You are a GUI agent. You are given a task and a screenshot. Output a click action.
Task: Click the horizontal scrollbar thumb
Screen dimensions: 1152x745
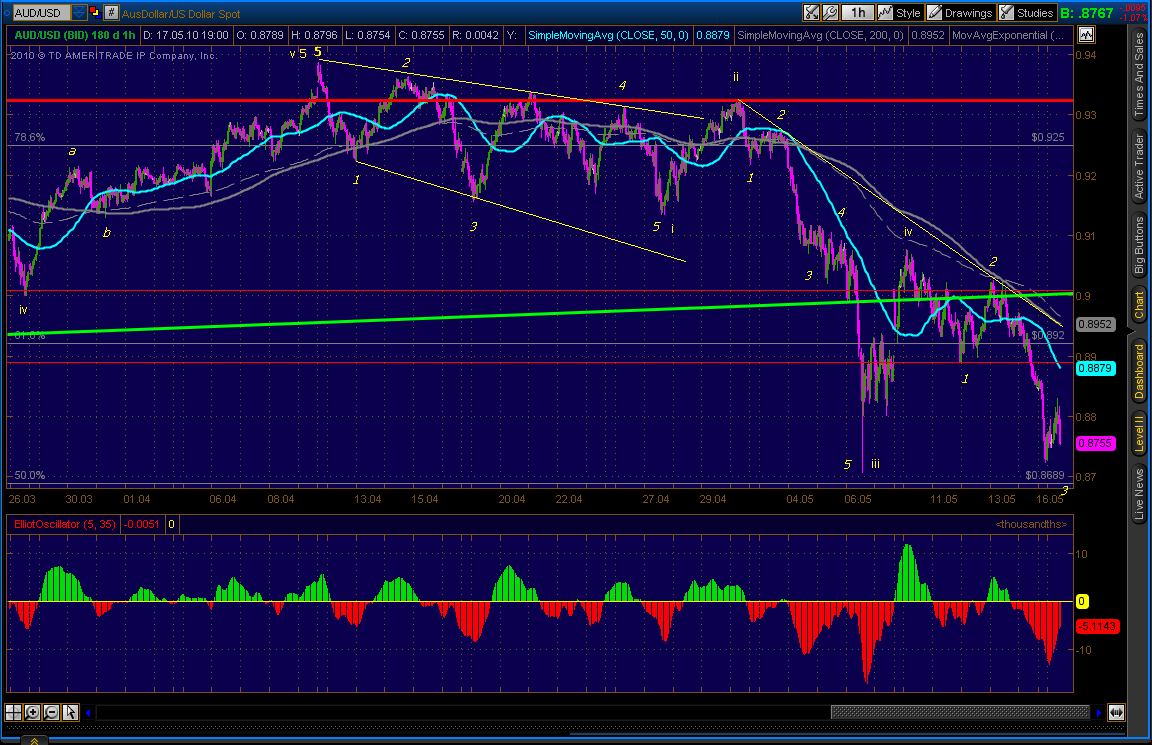960,712
